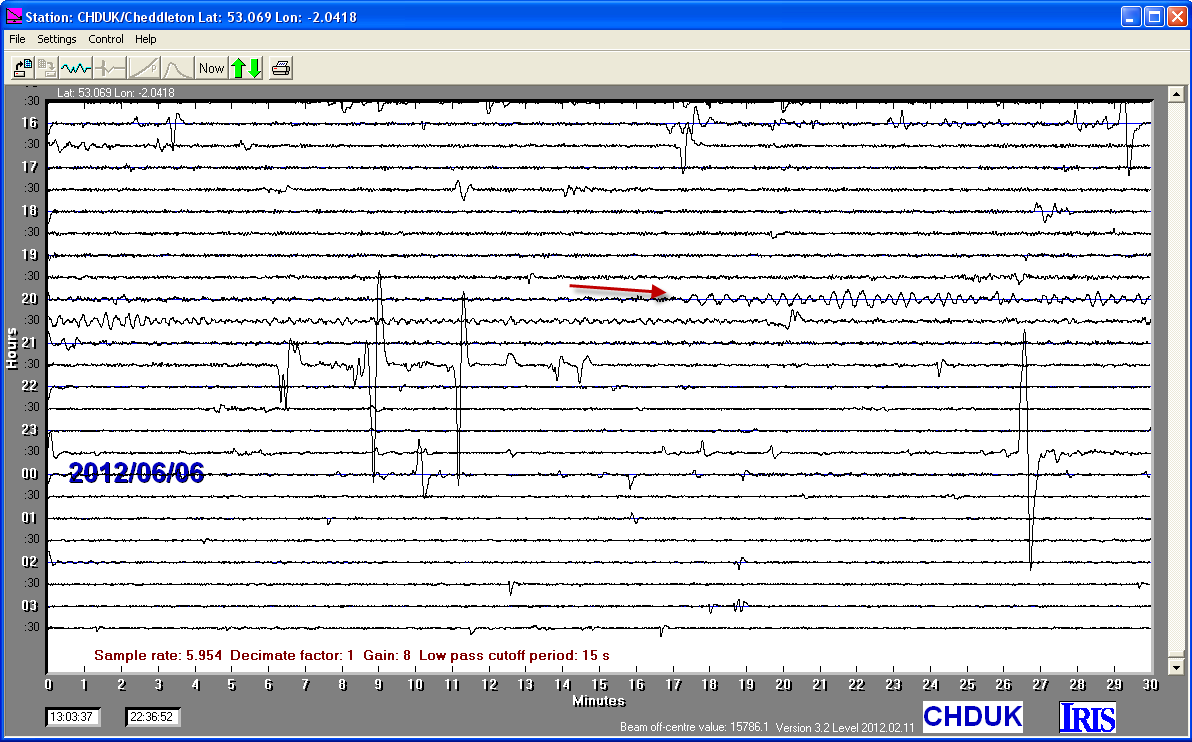Click the hour 22 label

coord(29,386)
